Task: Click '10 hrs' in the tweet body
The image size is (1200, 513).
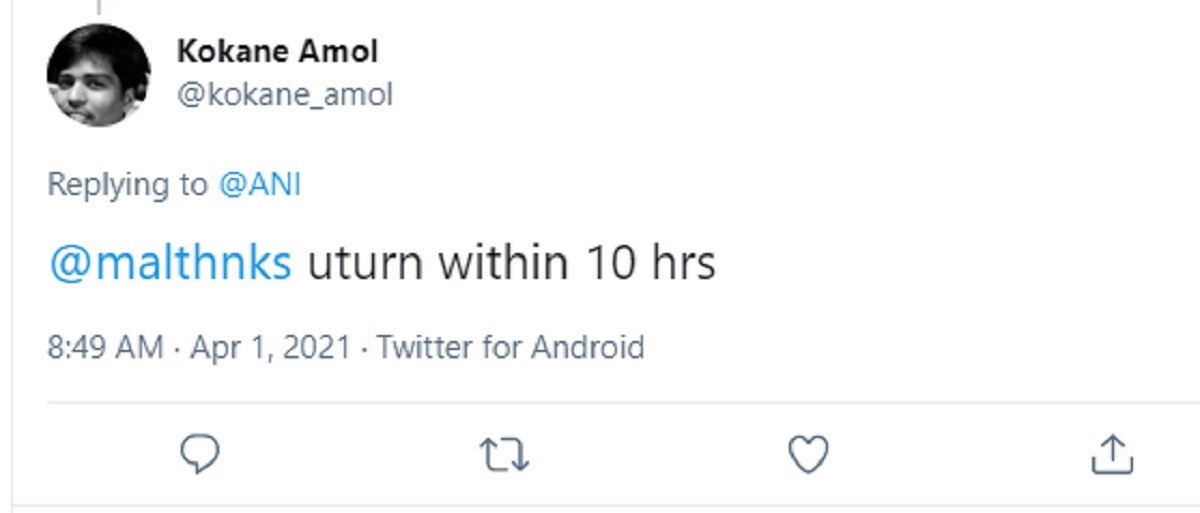Action: [648, 263]
